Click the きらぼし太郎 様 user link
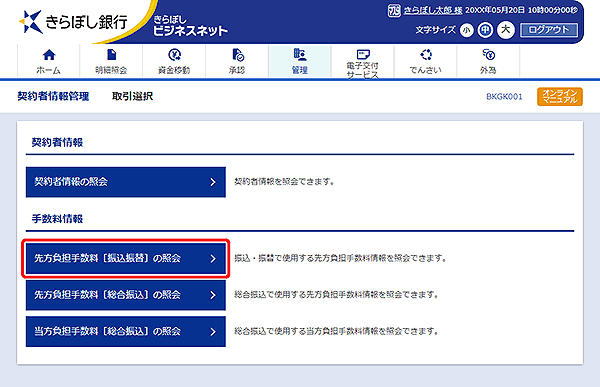The image size is (600, 387). tap(433, 11)
